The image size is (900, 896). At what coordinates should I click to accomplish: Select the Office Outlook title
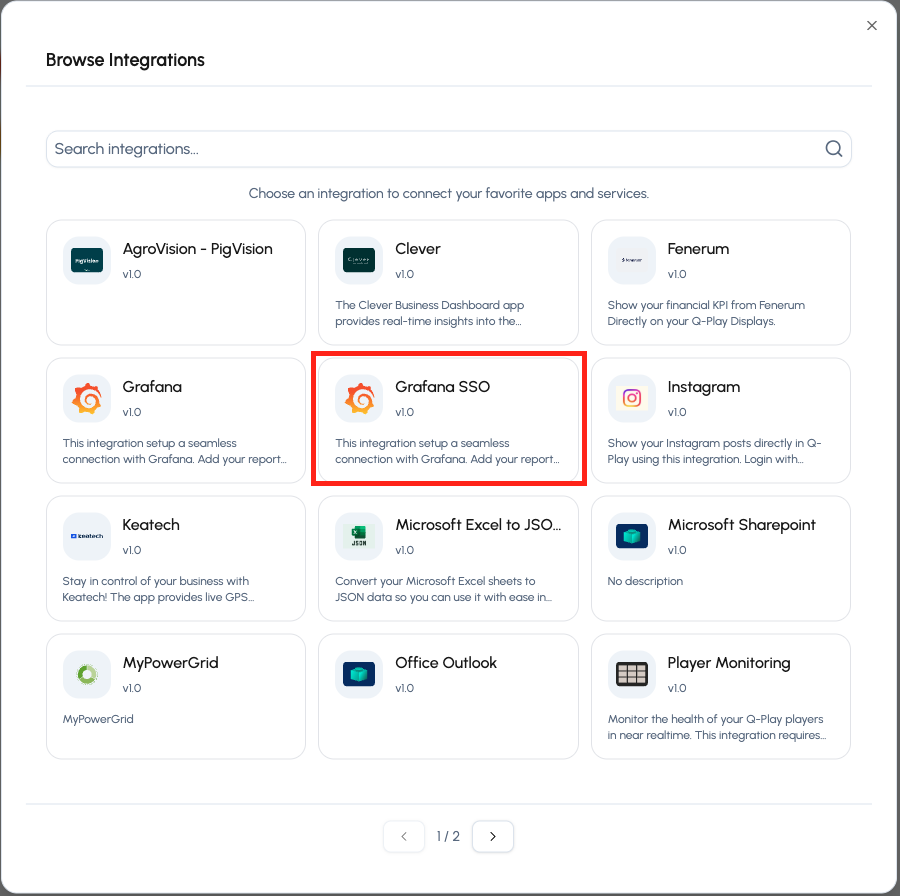pos(446,663)
